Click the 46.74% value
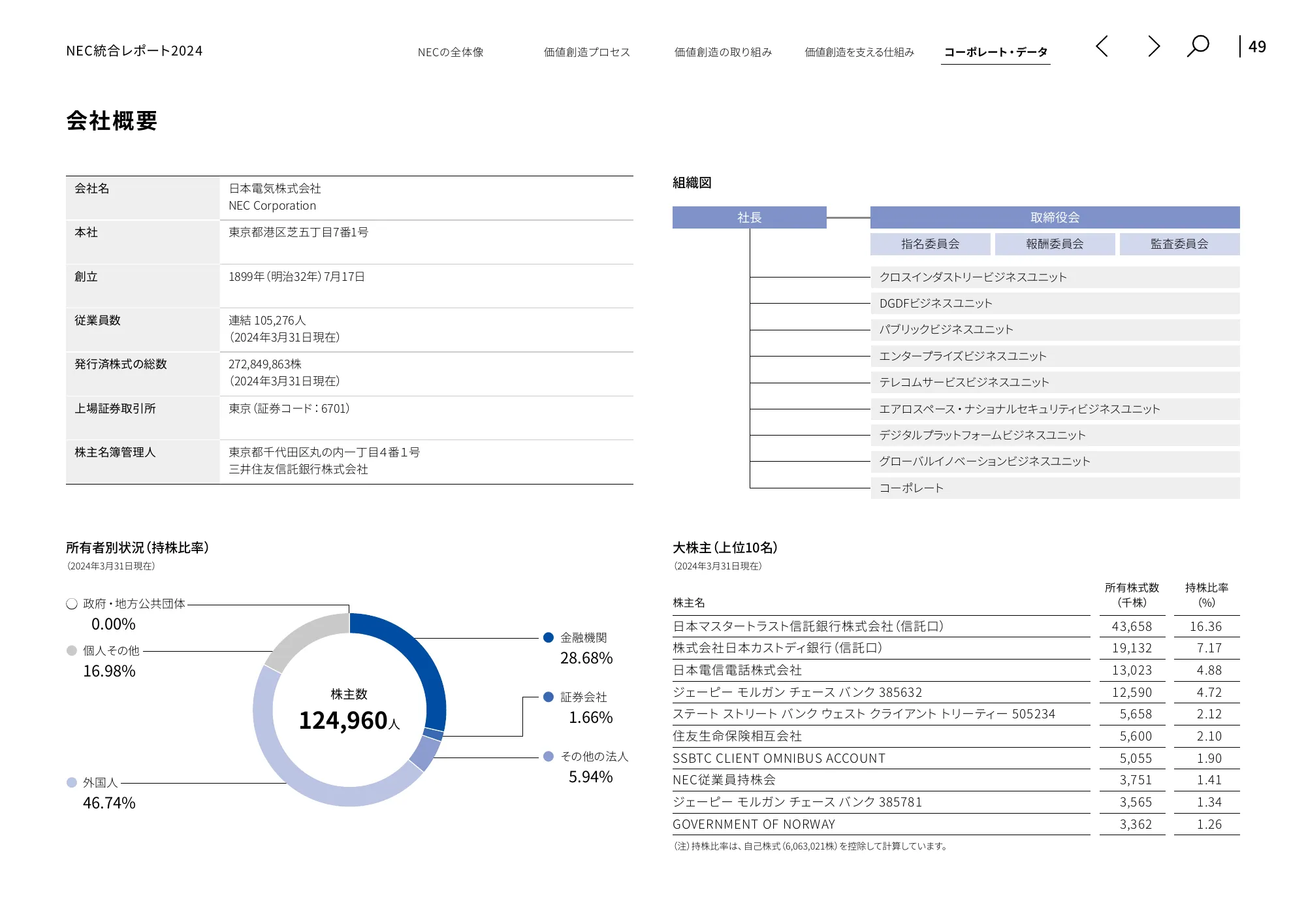The image size is (1306, 924). 109,803
